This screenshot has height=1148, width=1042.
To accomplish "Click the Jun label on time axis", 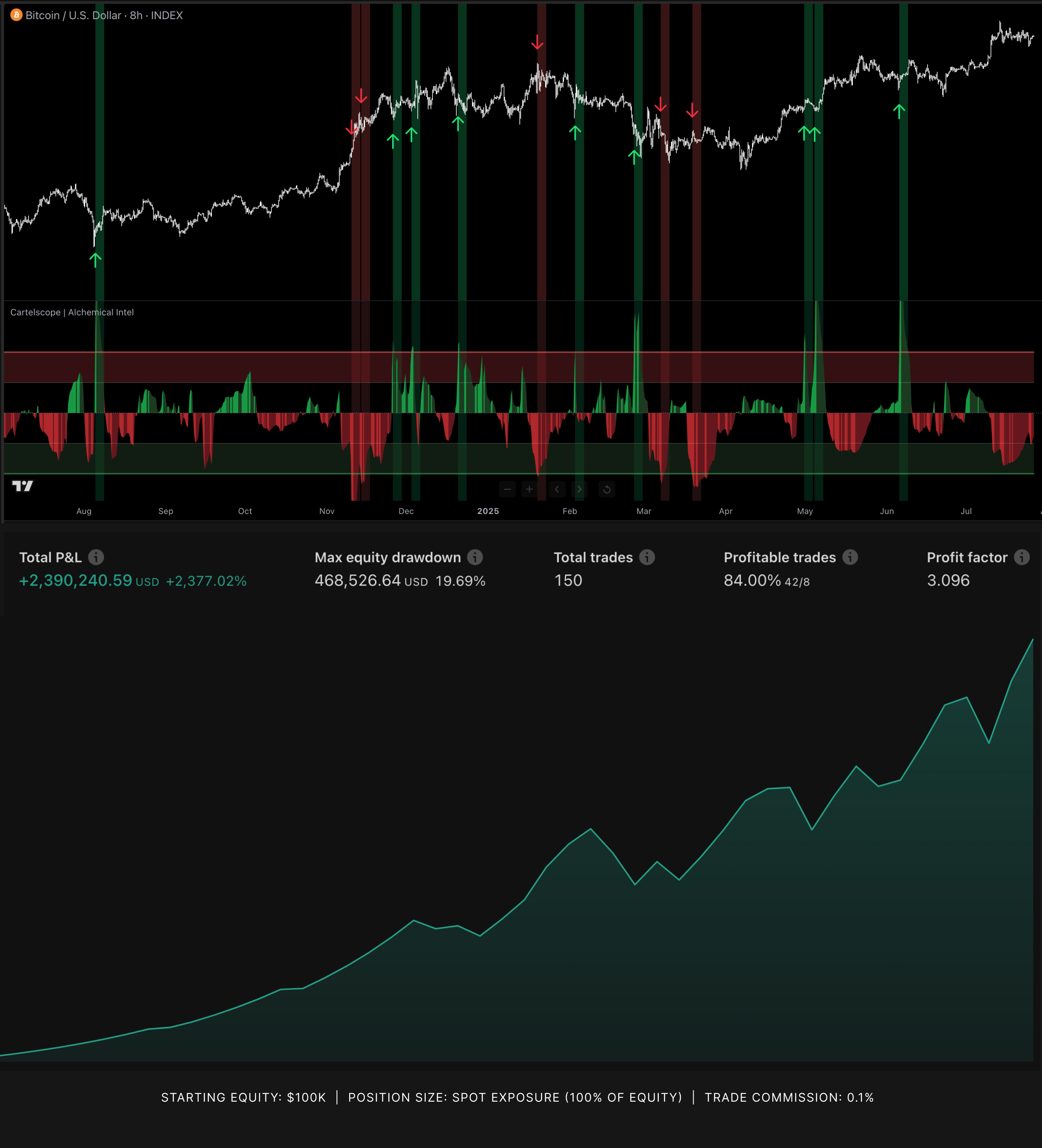I will point(887,511).
